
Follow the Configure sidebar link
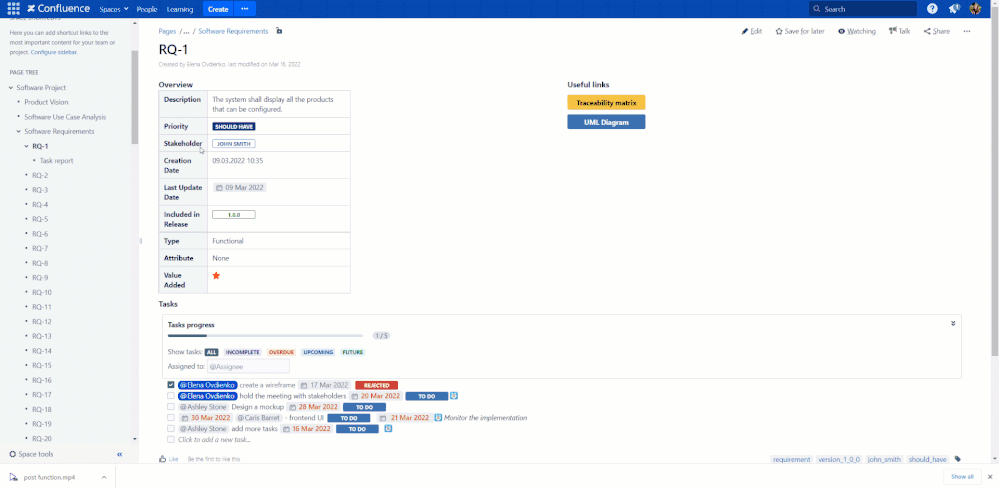(x=54, y=52)
